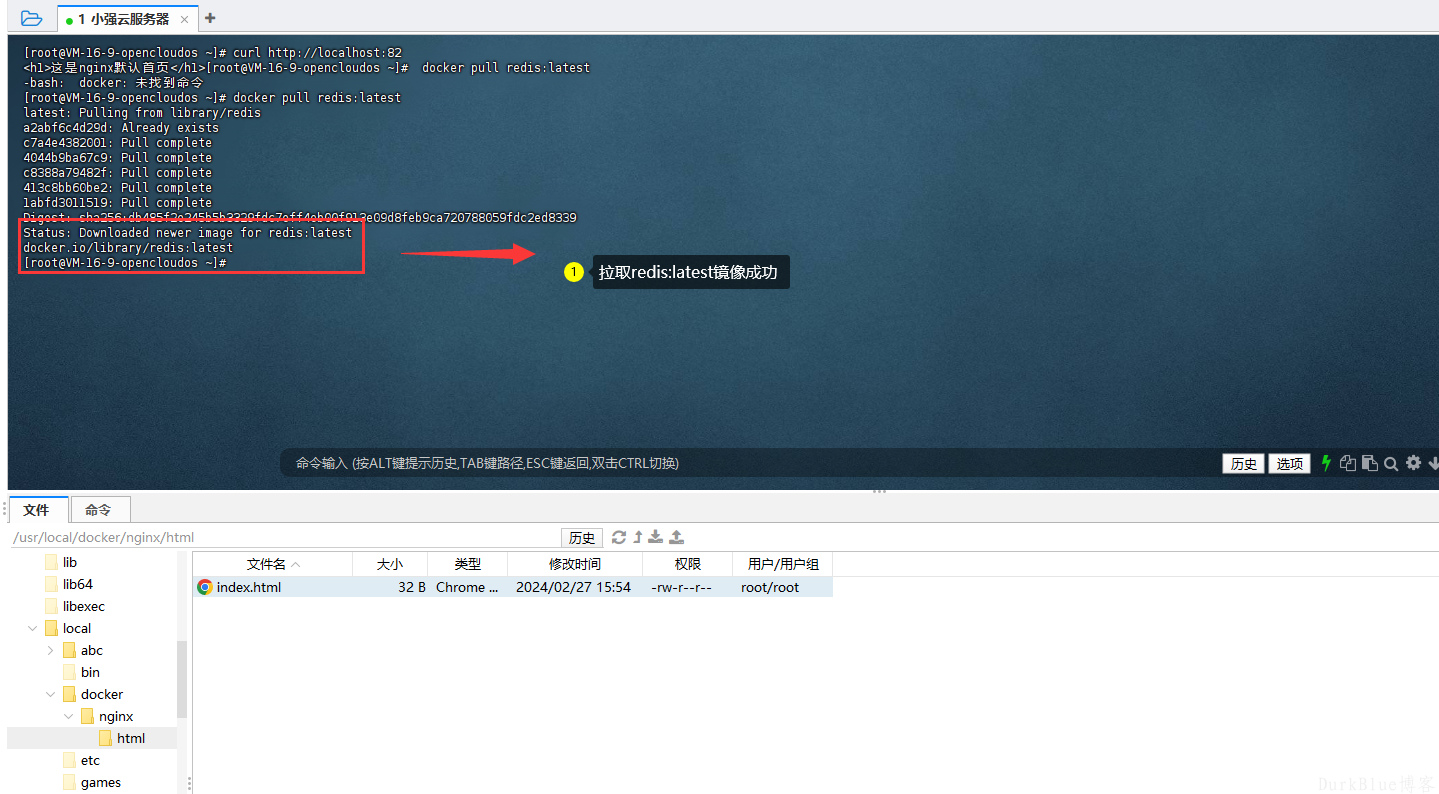This screenshot has width=1439, height=794.
Task: Click the green lightning quick-command icon
Action: coord(1326,463)
